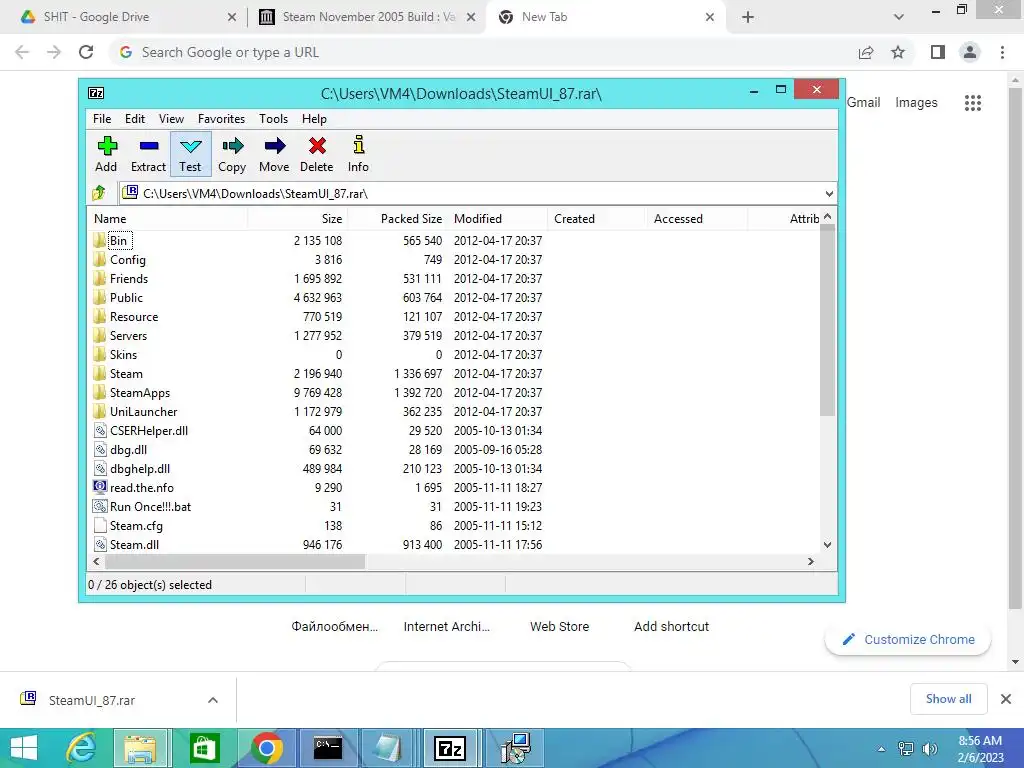
Task: Sort by Modified column header
Action: [x=498, y=219]
